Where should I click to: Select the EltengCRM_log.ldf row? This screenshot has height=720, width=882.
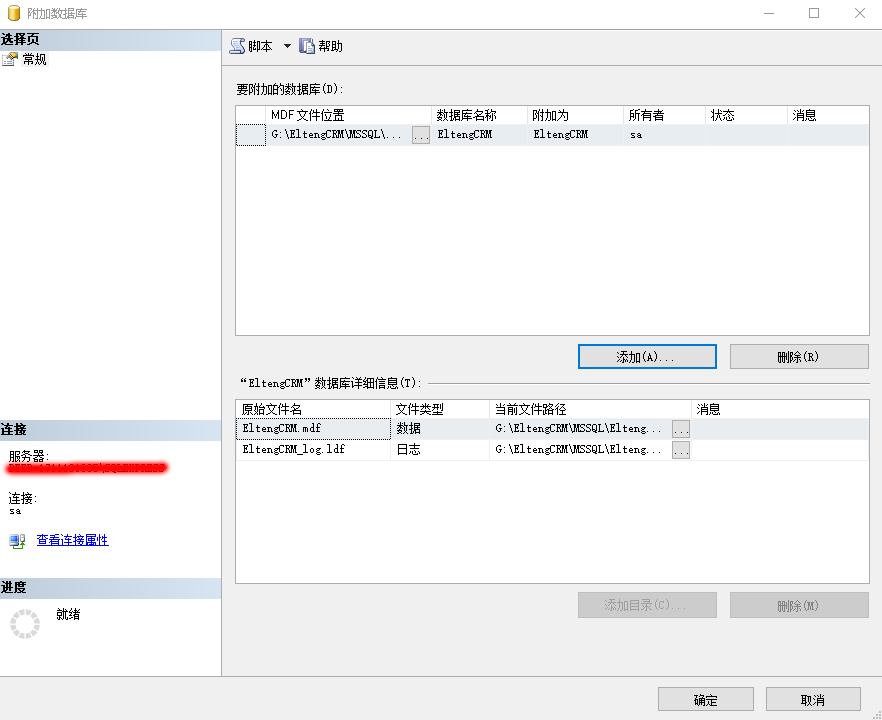pos(313,450)
